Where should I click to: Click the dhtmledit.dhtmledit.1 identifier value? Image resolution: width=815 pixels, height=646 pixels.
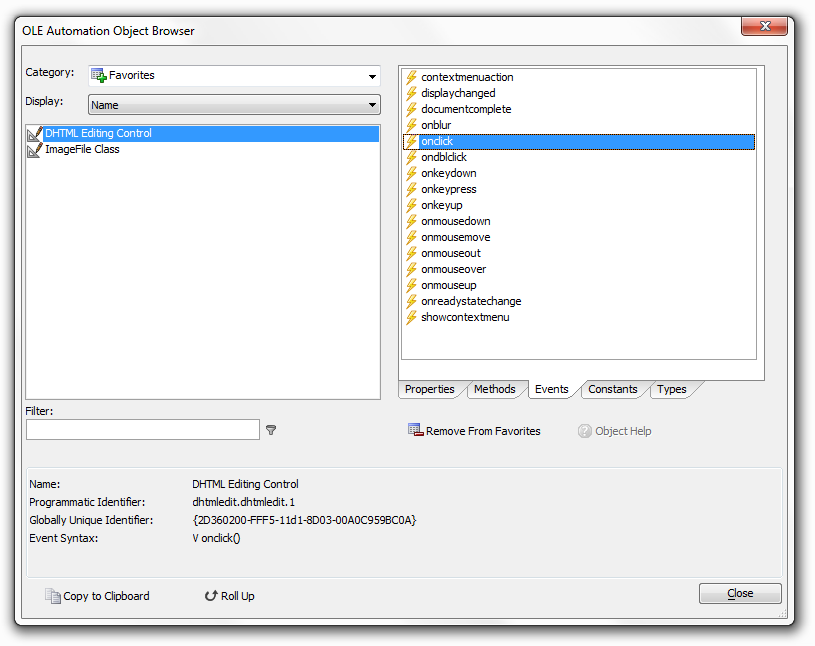point(243,503)
